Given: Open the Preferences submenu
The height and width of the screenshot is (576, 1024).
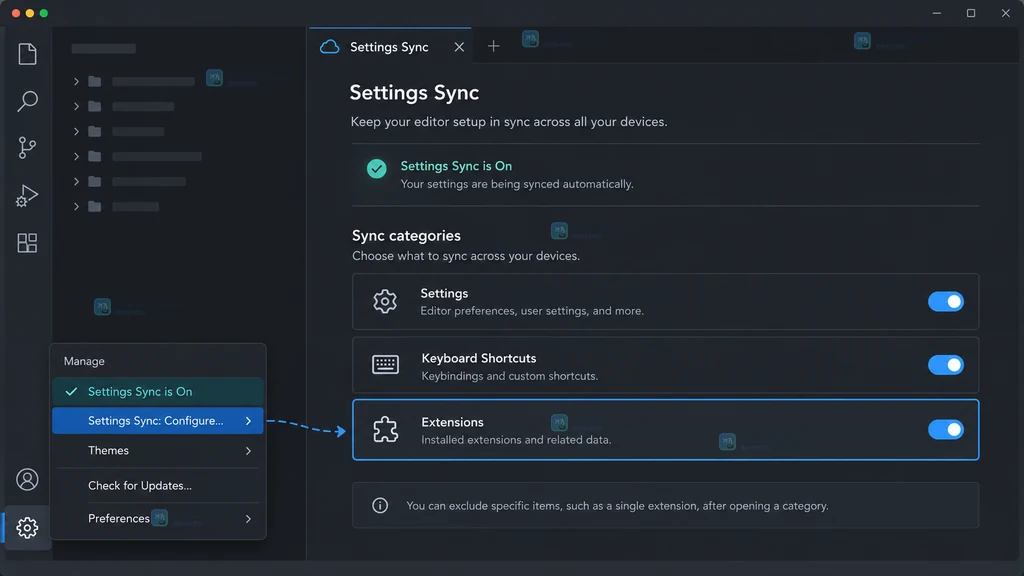Looking at the screenshot, I should click(x=158, y=519).
